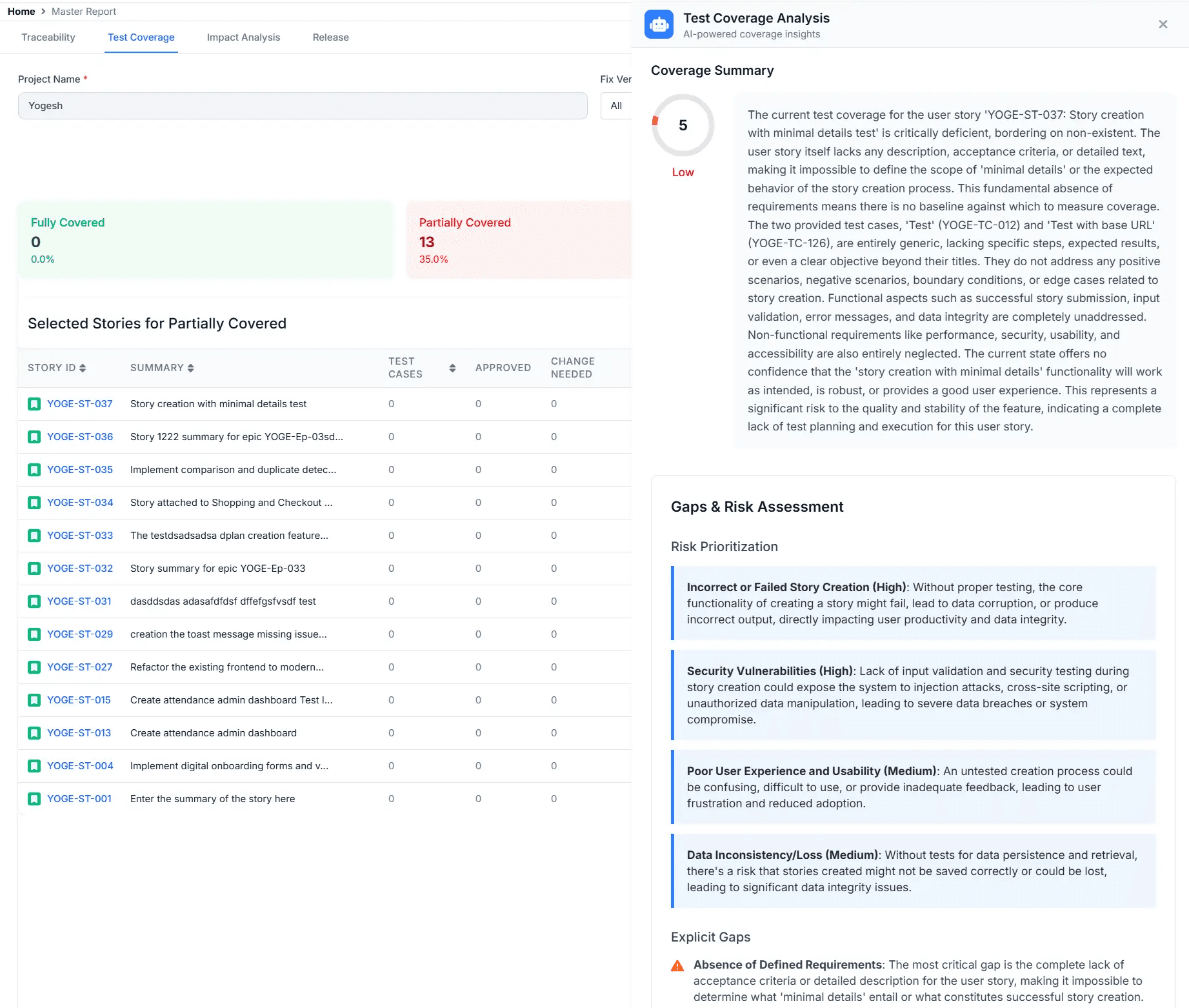Click the story icon beside YOGE-ST-033
This screenshot has height=1008, width=1189.
[34, 536]
